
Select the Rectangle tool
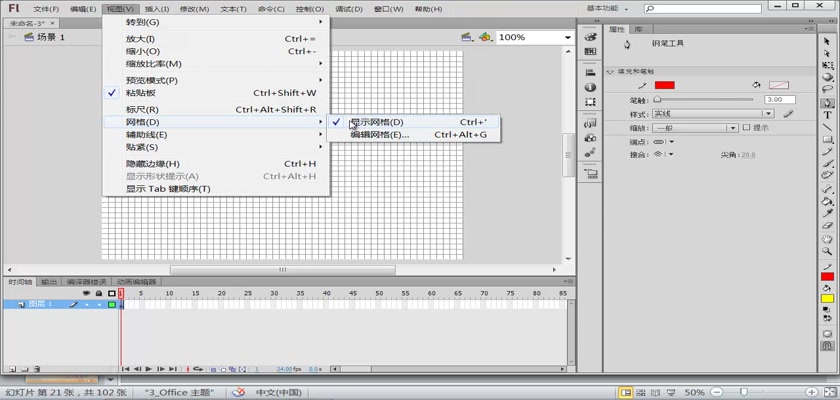(827, 140)
